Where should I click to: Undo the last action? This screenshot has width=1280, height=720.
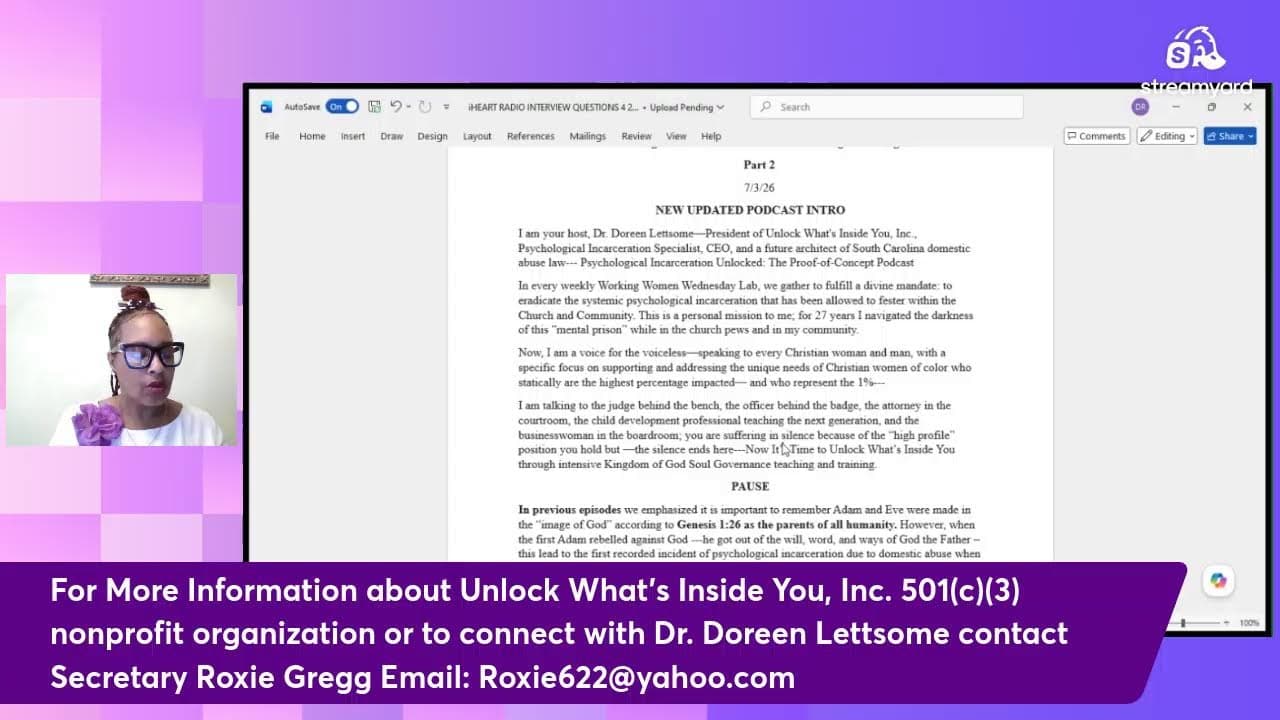coord(396,107)
